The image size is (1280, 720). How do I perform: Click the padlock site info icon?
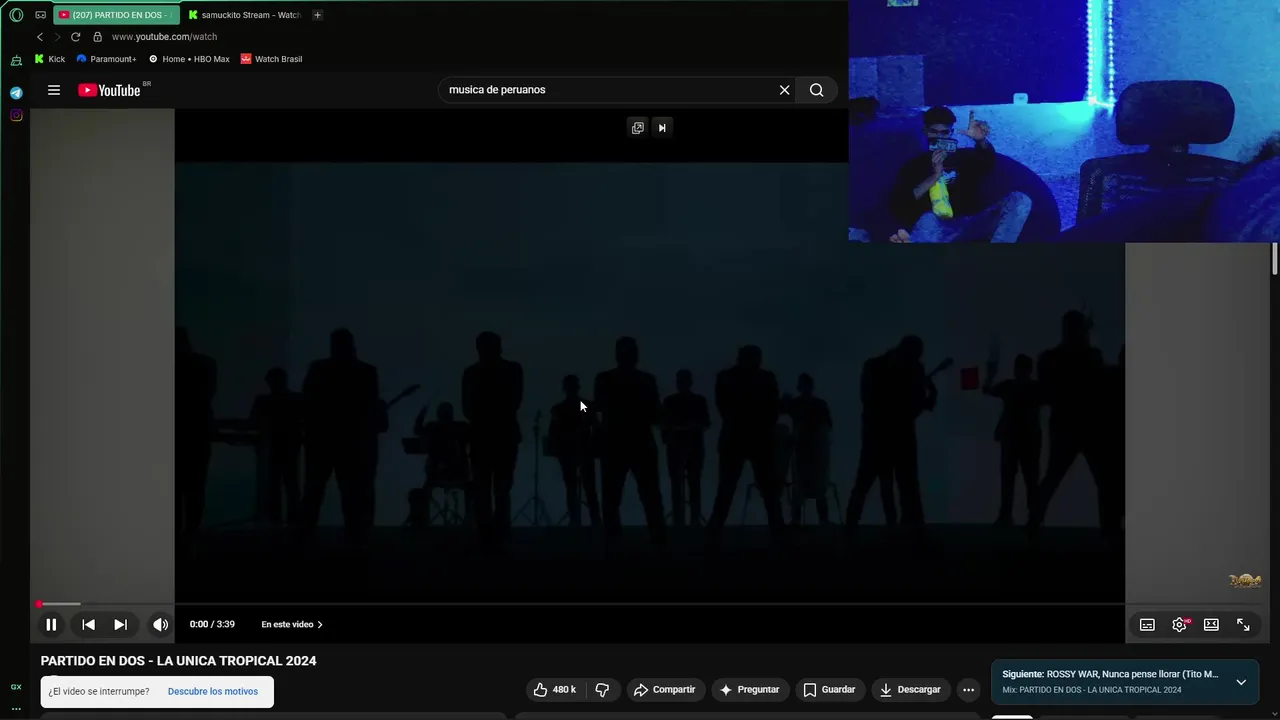tap(97, 37)
